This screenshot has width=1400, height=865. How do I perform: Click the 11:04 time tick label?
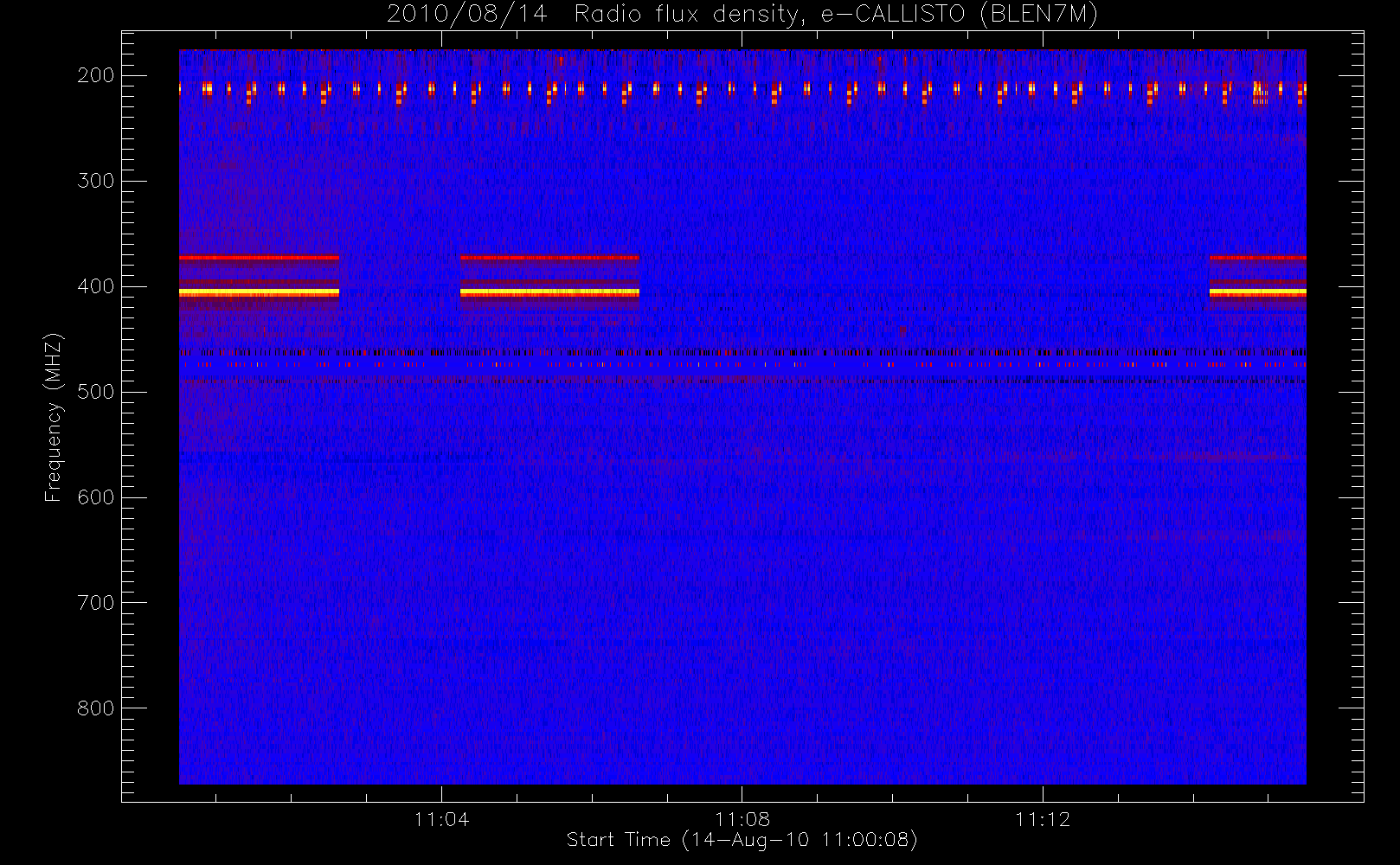441,819
